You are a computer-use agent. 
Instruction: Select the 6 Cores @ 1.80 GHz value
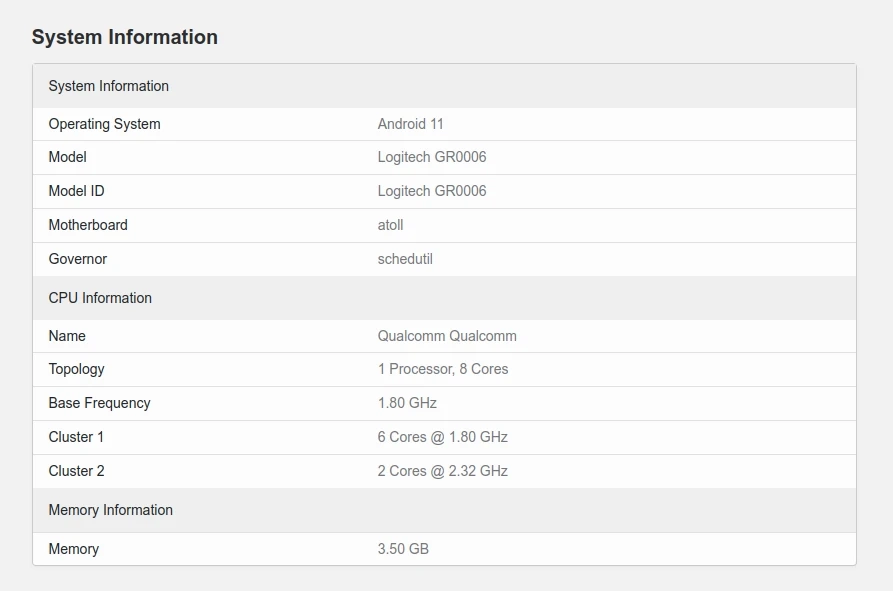click(x=442, y=437)
